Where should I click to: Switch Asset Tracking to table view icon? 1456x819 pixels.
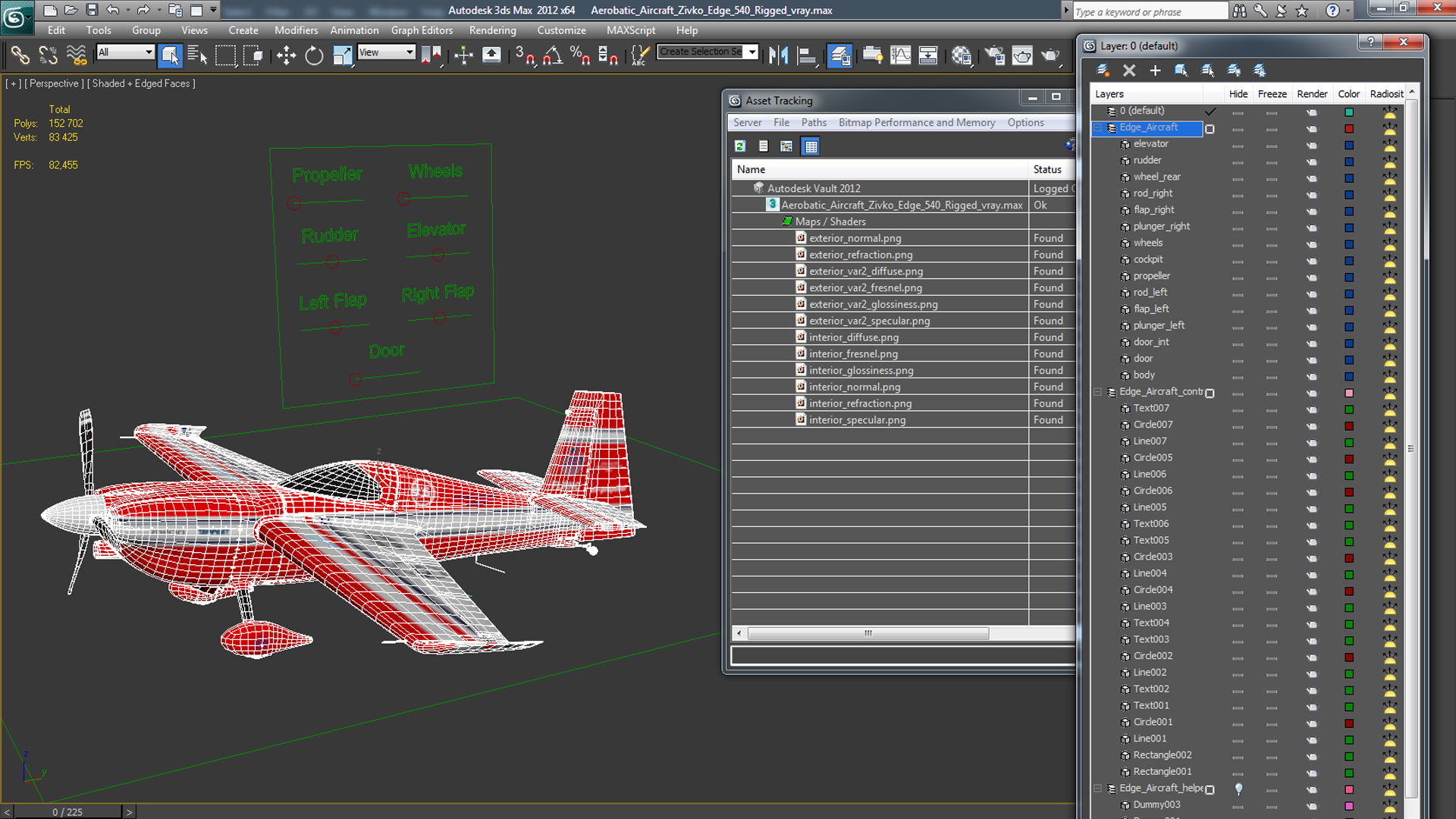pos(811,146)
